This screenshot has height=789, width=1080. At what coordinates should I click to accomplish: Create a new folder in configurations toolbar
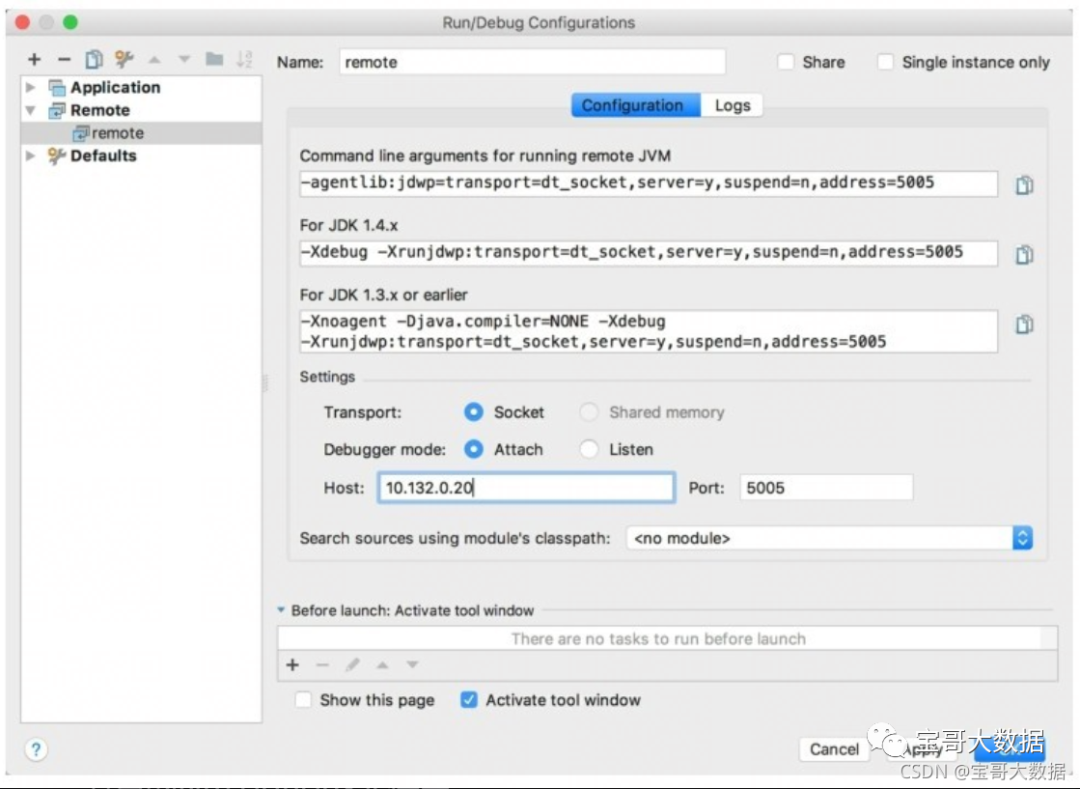[214, 59]
